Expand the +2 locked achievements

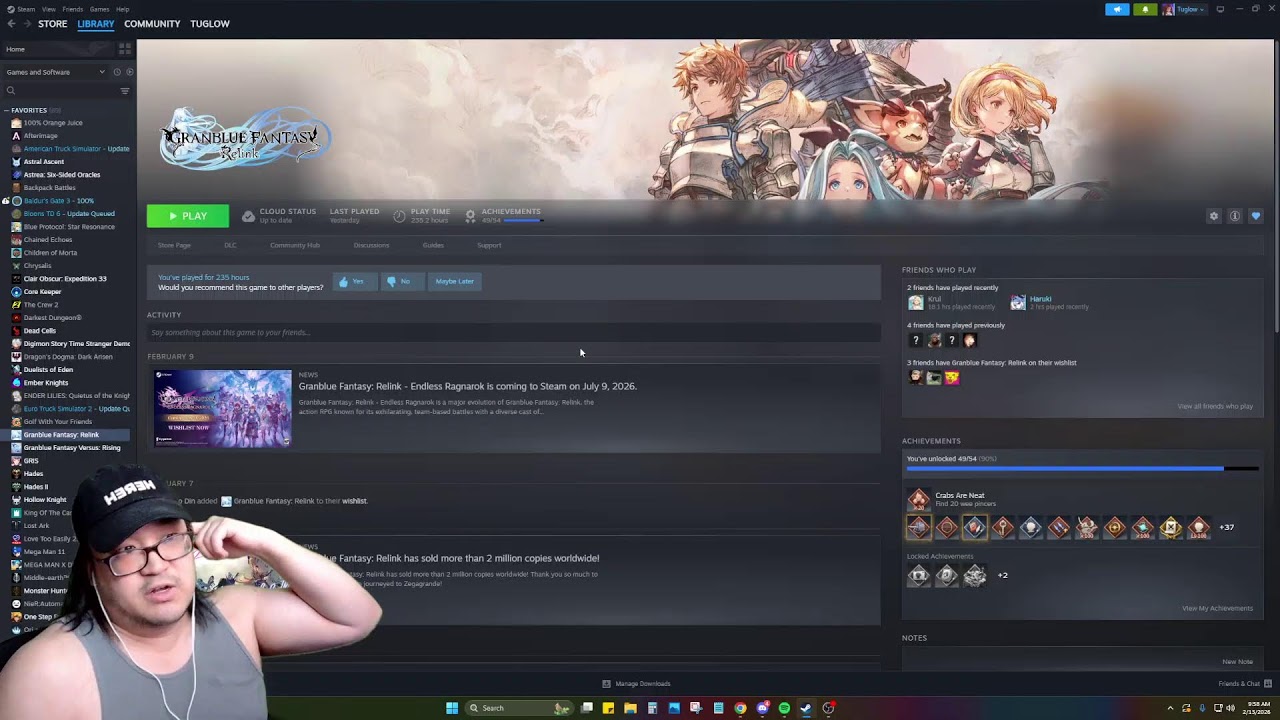(x=1003, y=575)
